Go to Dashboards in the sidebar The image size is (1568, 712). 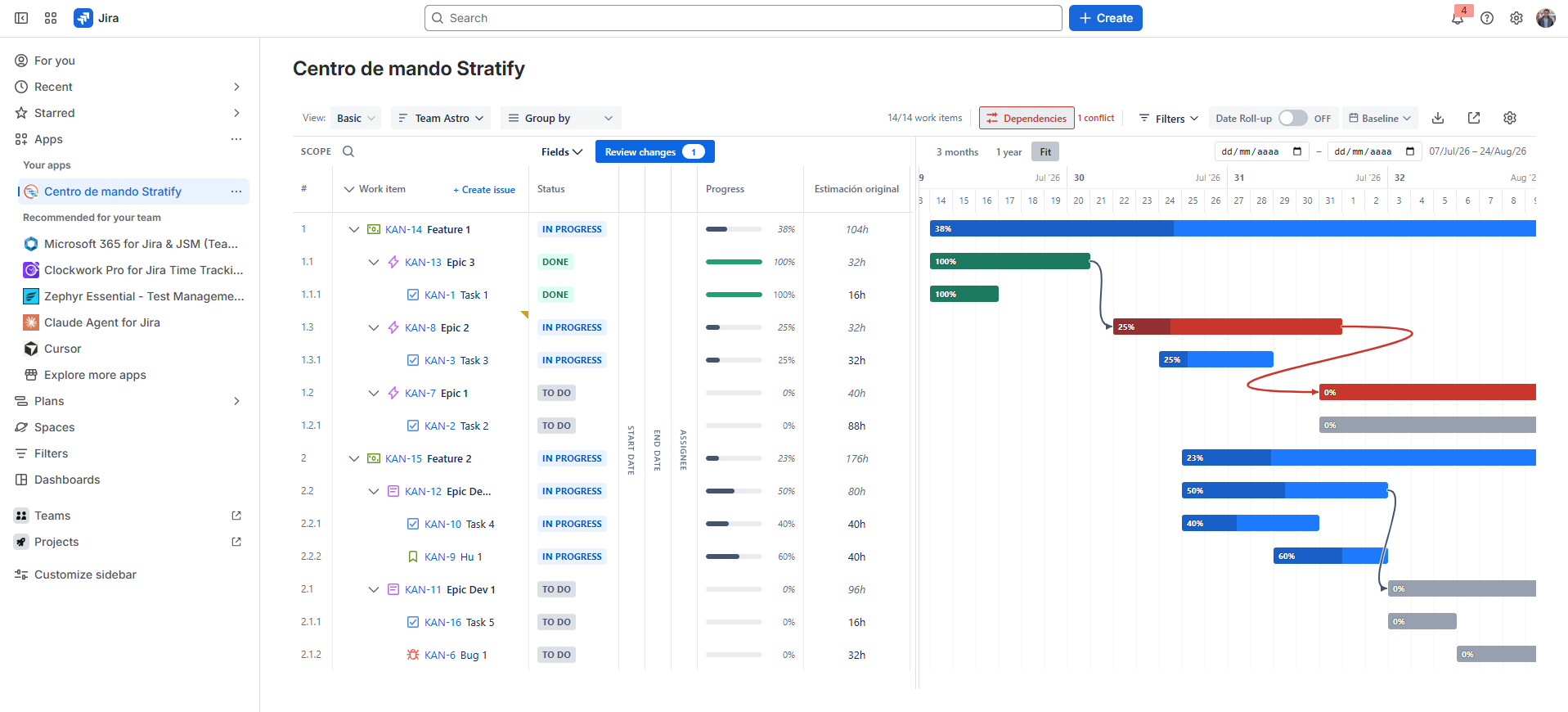(67, 480)
